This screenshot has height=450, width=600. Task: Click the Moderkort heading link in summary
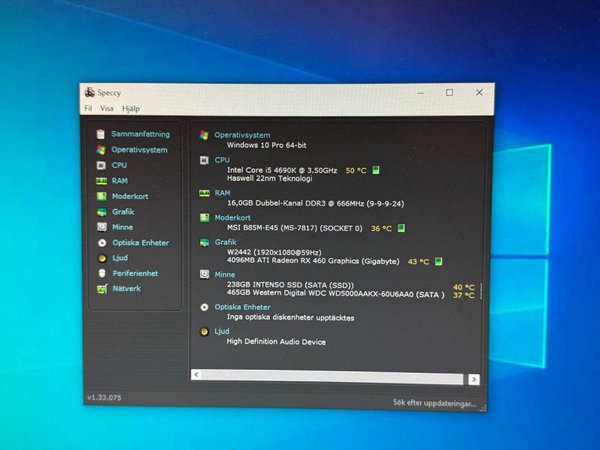click(233, 217)
